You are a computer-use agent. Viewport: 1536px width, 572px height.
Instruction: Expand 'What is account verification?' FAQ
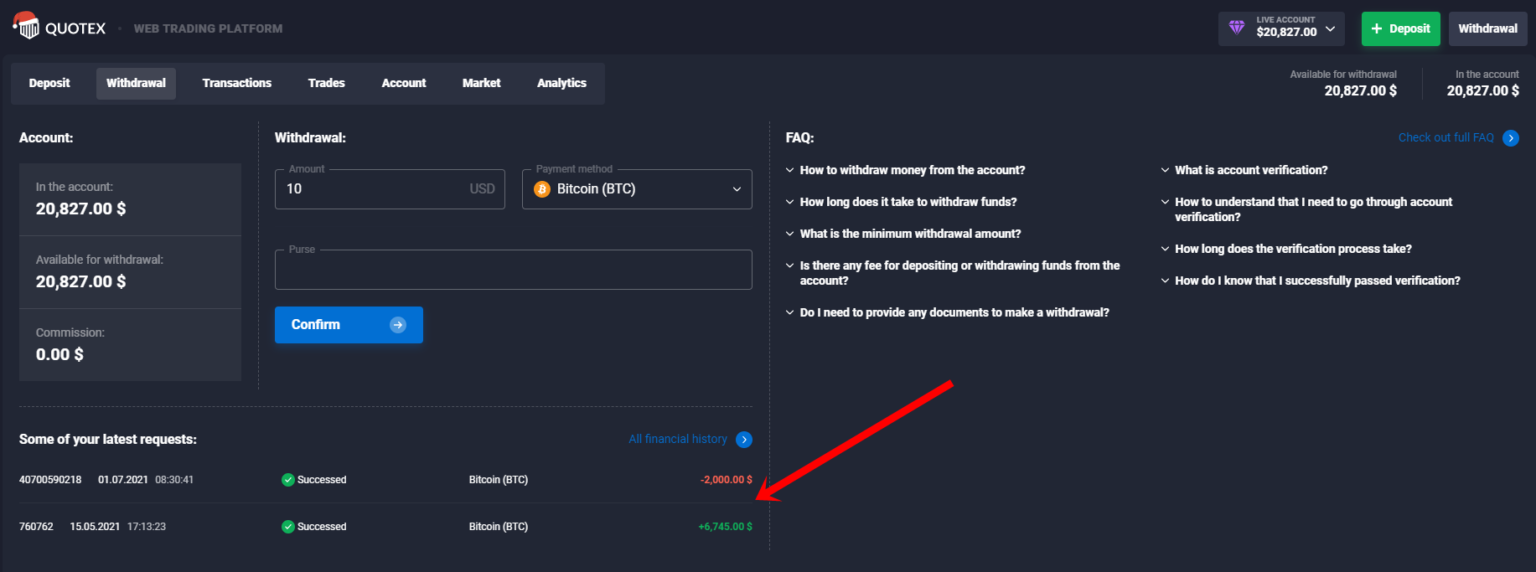(1250, 171)
